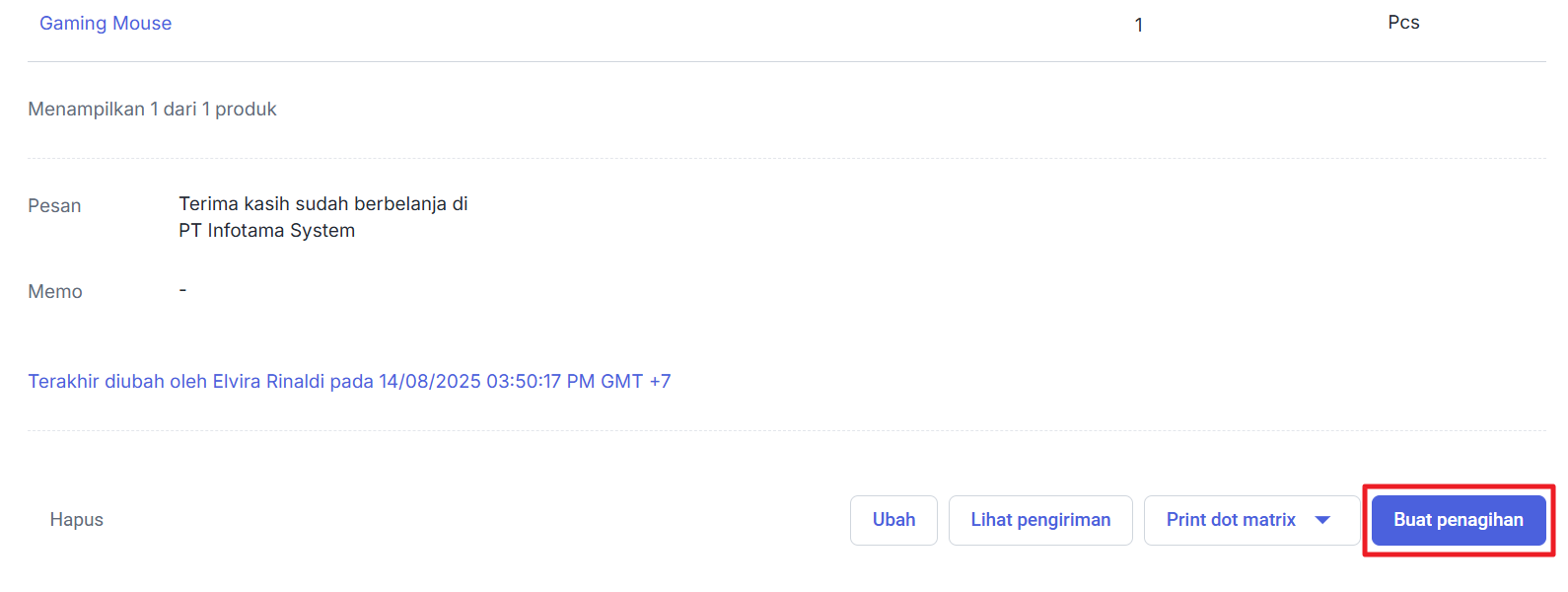Click the Pcs unit cell
The width and height of the screenshot is (1568, 592).
point(1402,23)
